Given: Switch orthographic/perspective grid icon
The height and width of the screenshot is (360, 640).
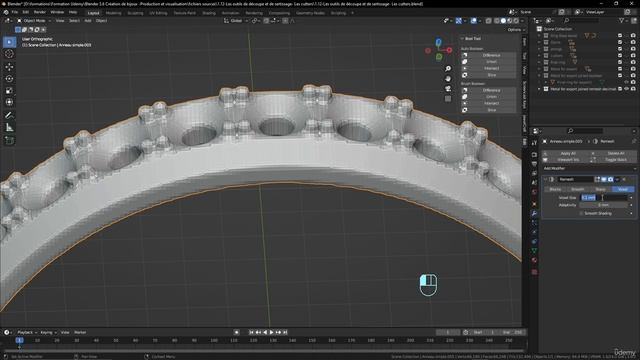Looking at the screenshot, I should coord(448,98).
